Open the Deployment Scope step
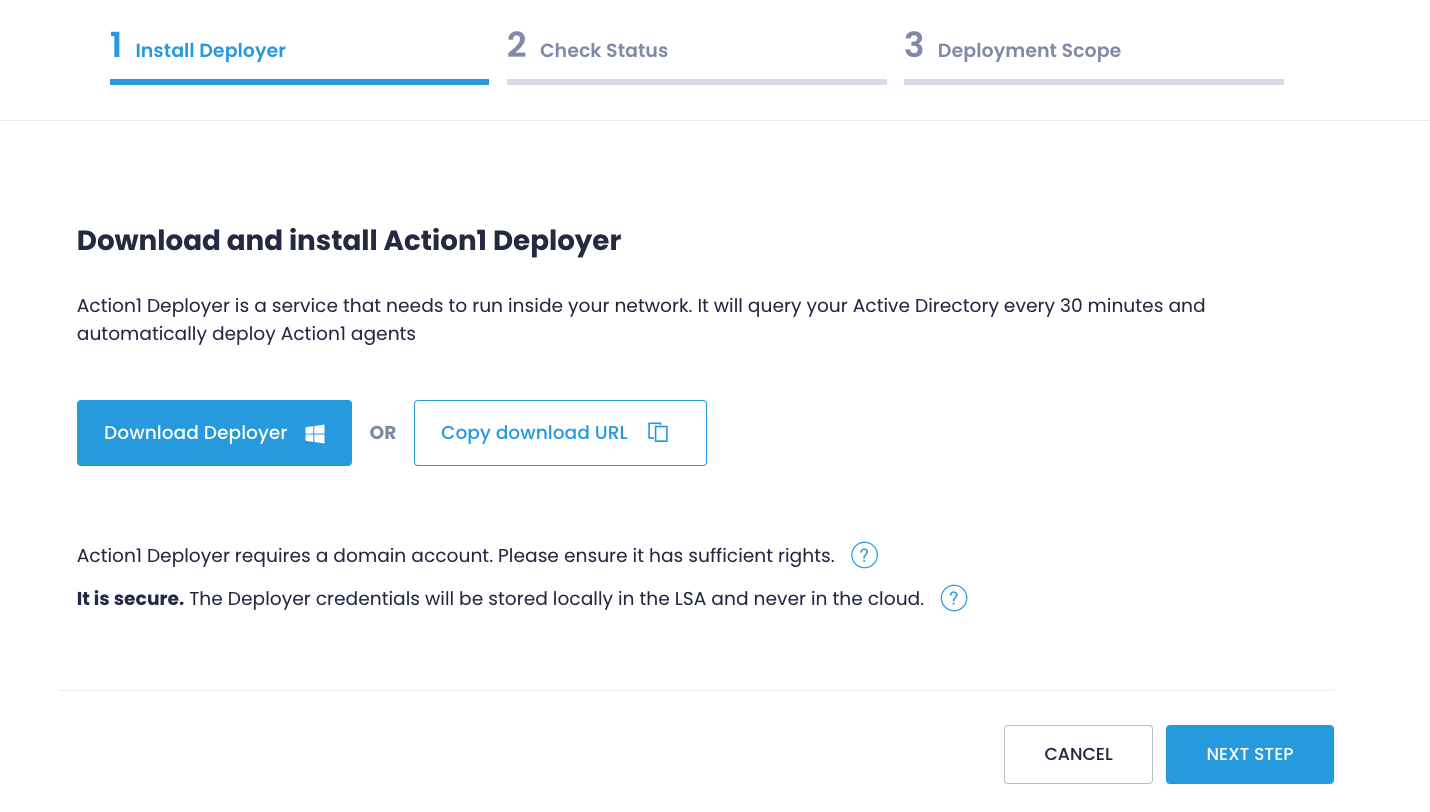1430x812 pixels. click(1029, 50)
